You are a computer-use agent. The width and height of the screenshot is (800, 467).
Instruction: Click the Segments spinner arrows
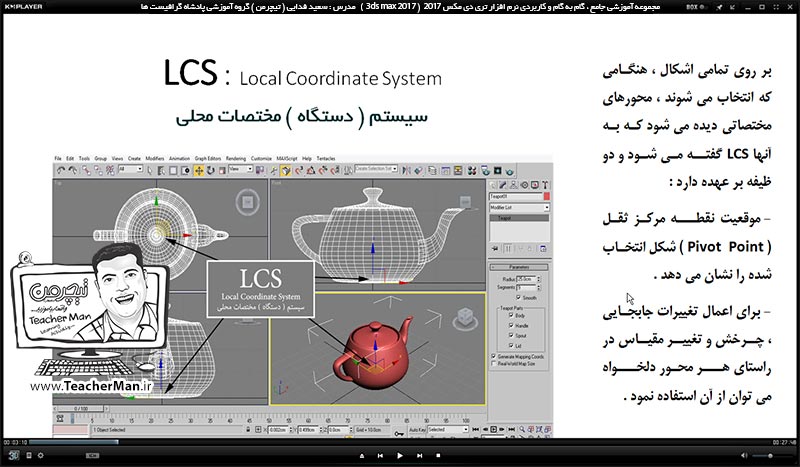(538, 288)
